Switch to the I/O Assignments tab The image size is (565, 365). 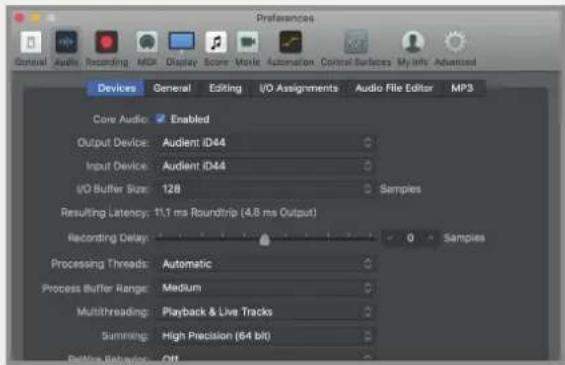tap(299, 88)
